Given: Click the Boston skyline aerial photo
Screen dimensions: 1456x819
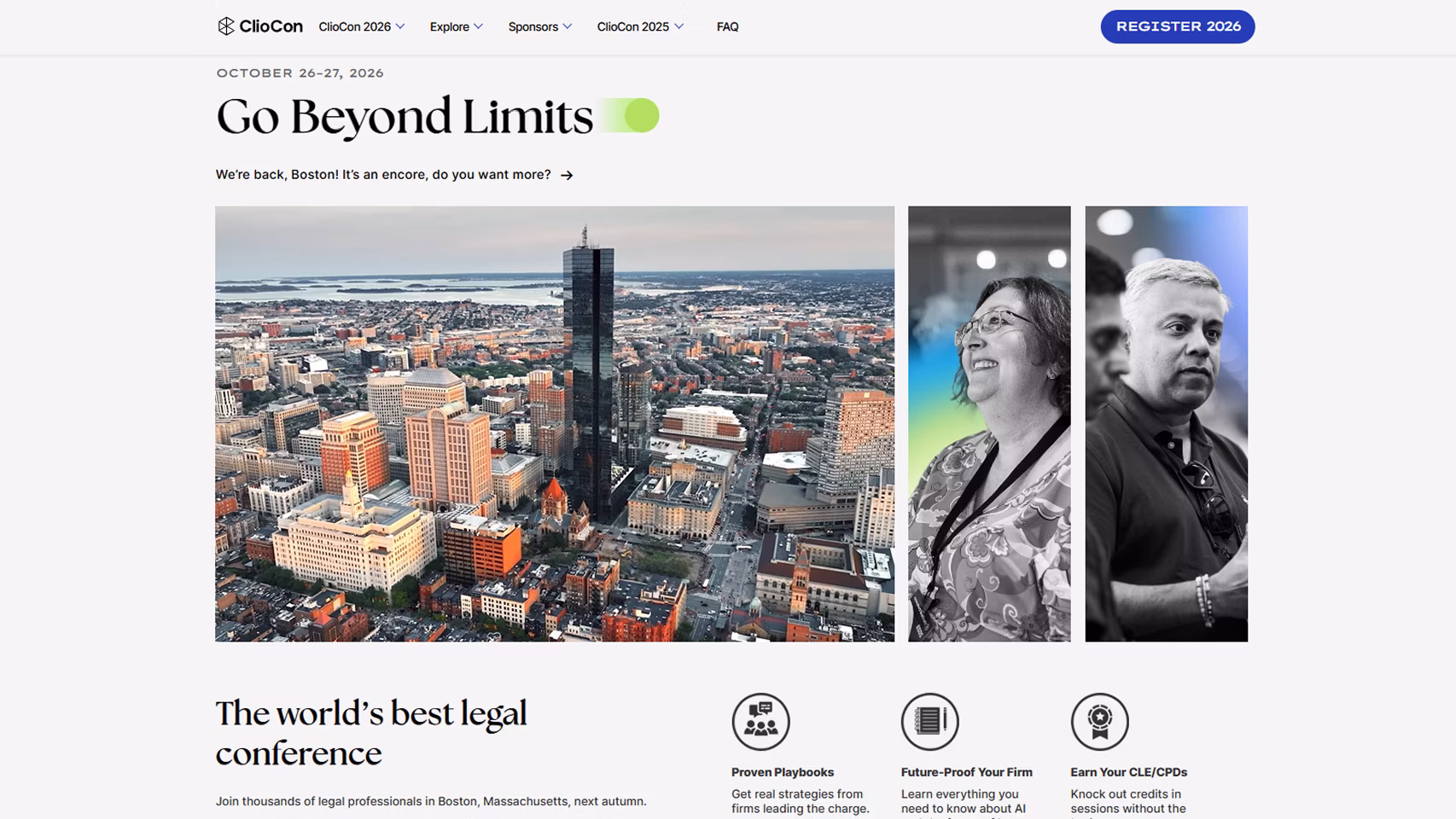Looking at the screenshot, I should pyautogui.click(x=555, y=424).
